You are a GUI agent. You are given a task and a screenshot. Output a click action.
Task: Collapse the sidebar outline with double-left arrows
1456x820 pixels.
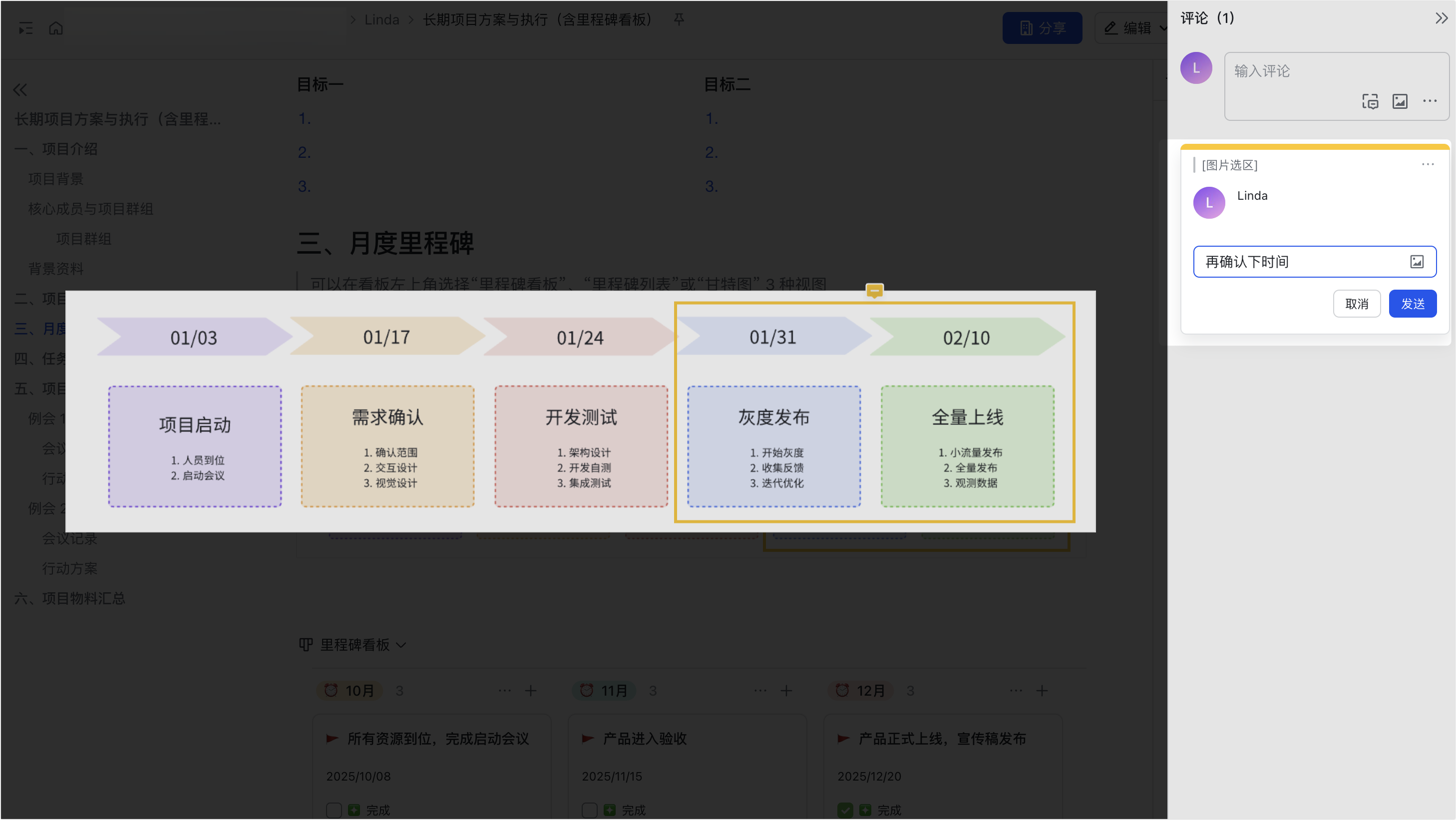tap(20, 89)
